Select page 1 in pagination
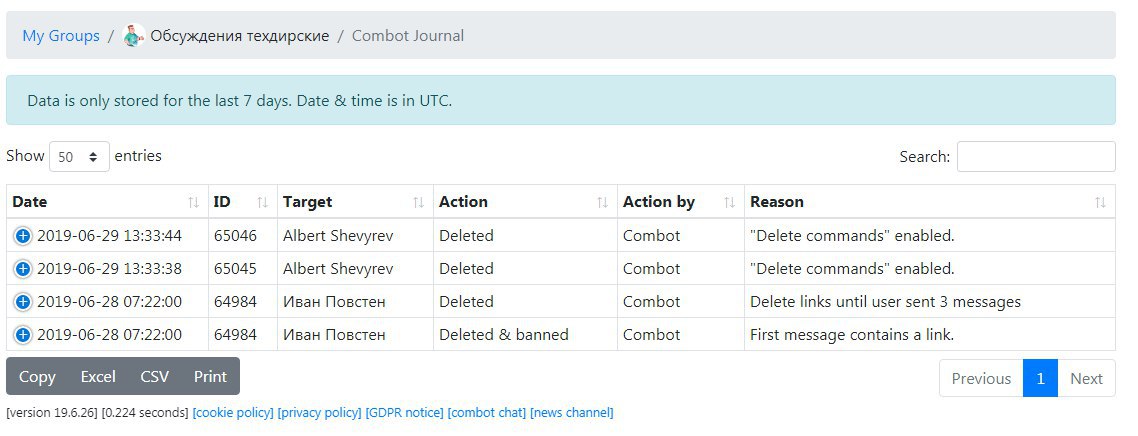The image size is (1138, 436). click(x=1040, y=378)
